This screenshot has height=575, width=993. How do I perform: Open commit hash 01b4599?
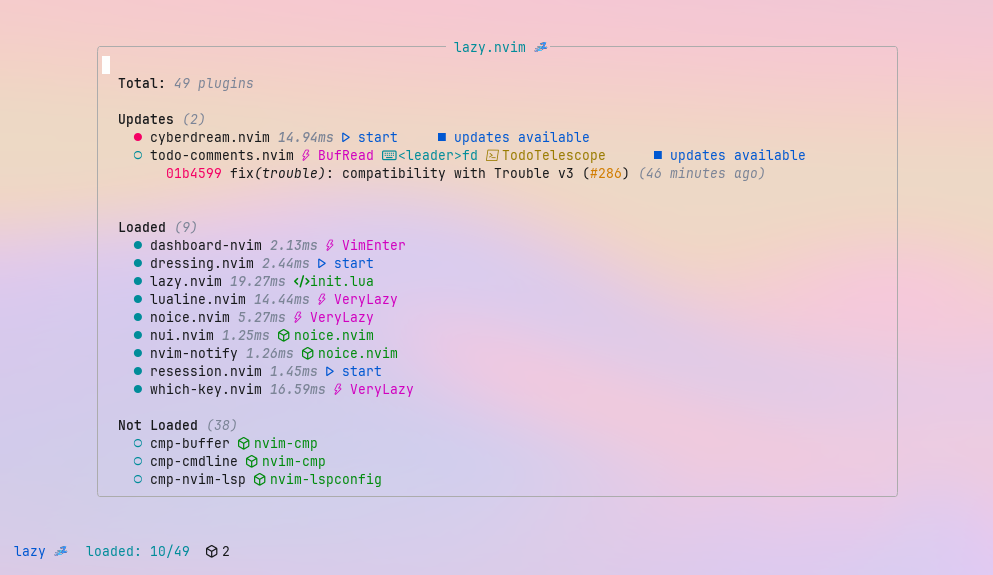194,174
